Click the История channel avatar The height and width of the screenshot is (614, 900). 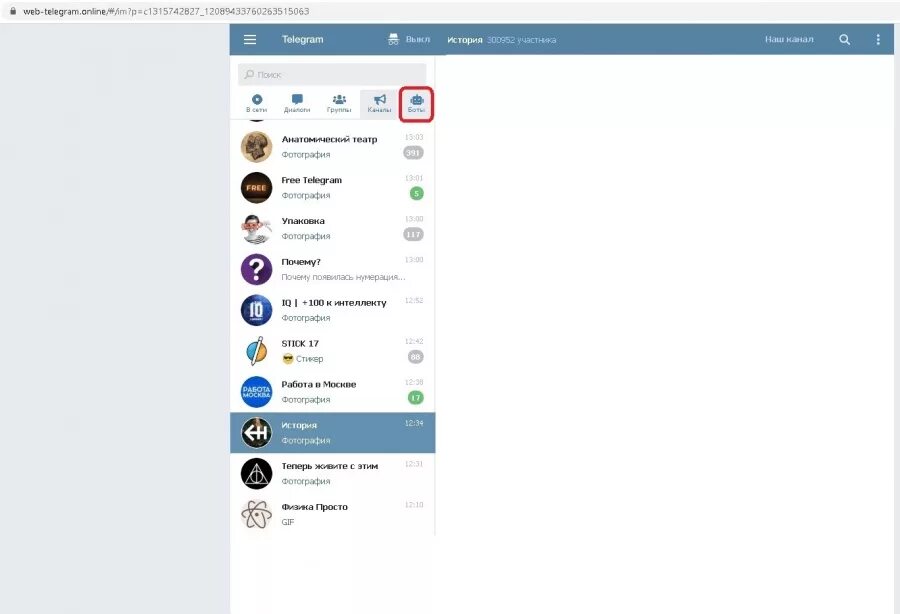coord(256,433)
